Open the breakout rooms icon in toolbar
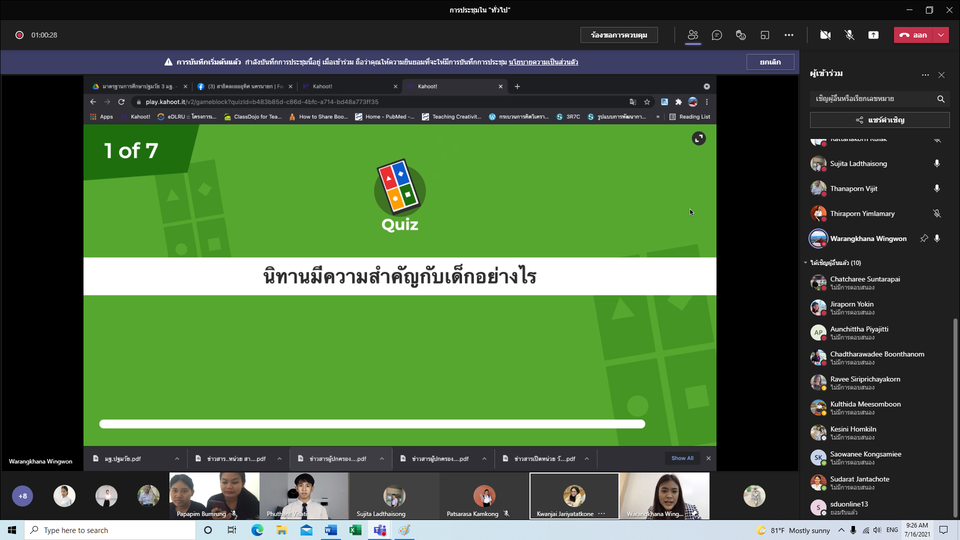 click(x=765, y=35)
